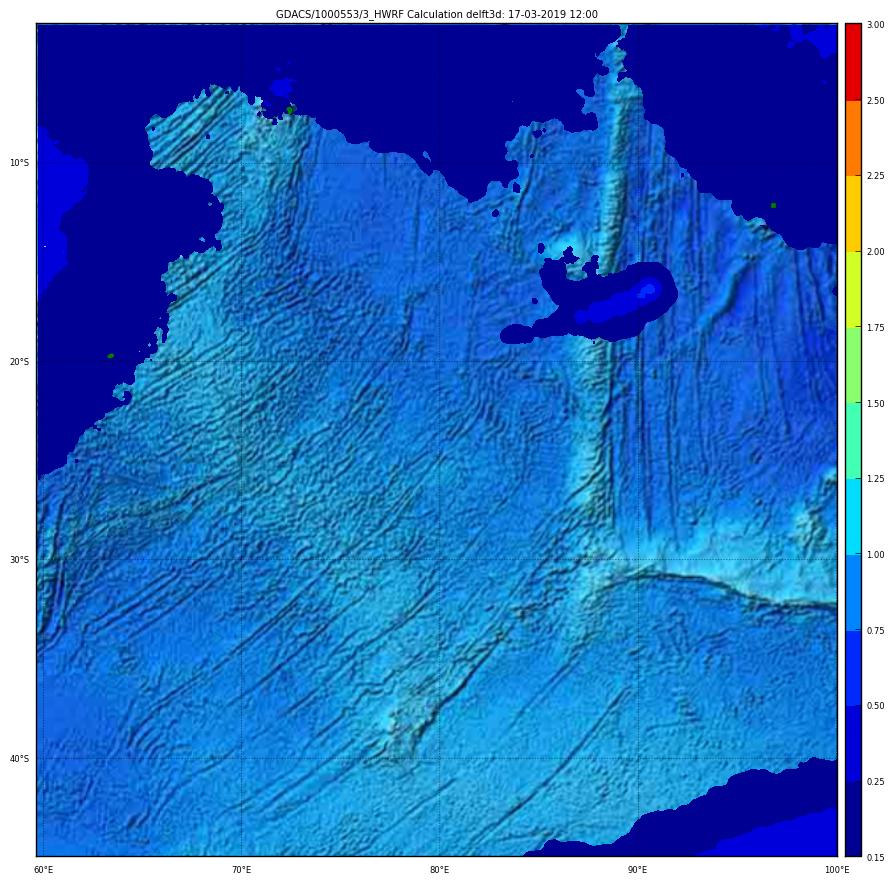Image resolution: width=895 pixels, height=883 pixels.
Task: Click the blue 0.50–0.75 colorbar segment
Action: (x=852, y=668)
